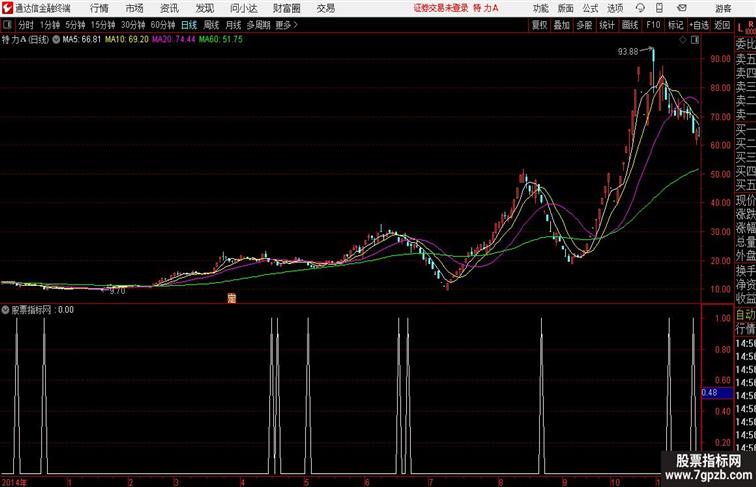
Task: Click the 股票指标网 indicator name label
Action: tap(31, 310)
